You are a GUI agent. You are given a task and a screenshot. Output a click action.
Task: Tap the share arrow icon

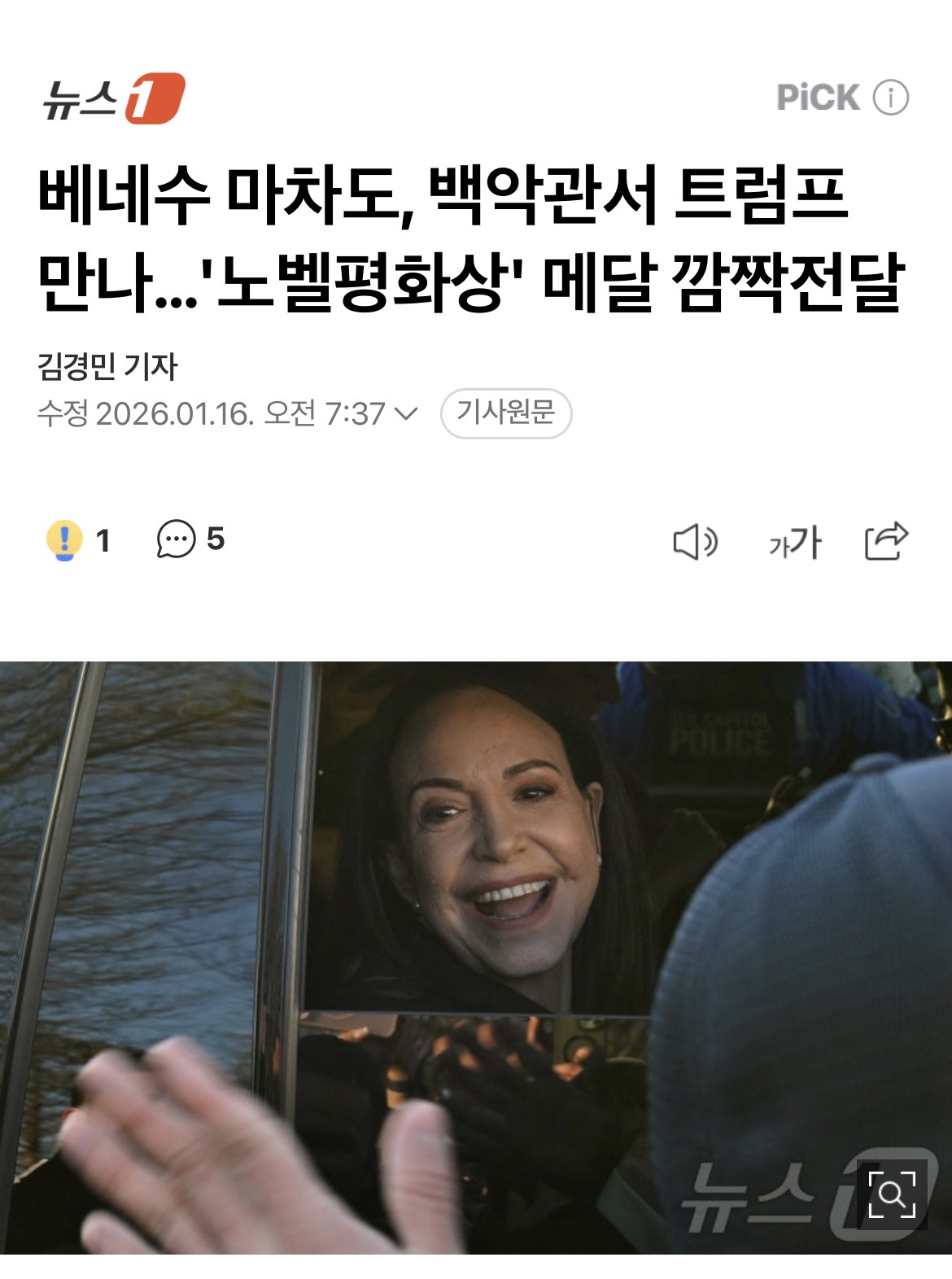pyautogui.click(x=886, y=541)
